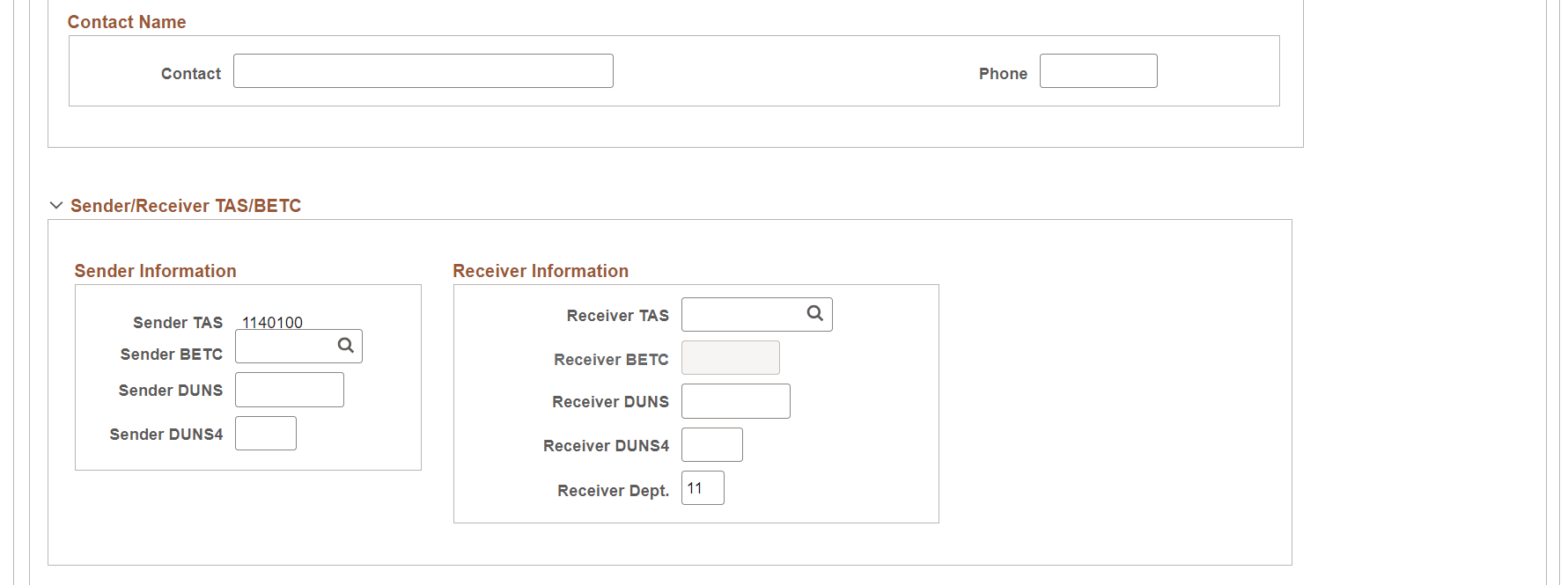Select the Receiver Dept. field containing 11
1568x585 pixels.
(703, 488)
